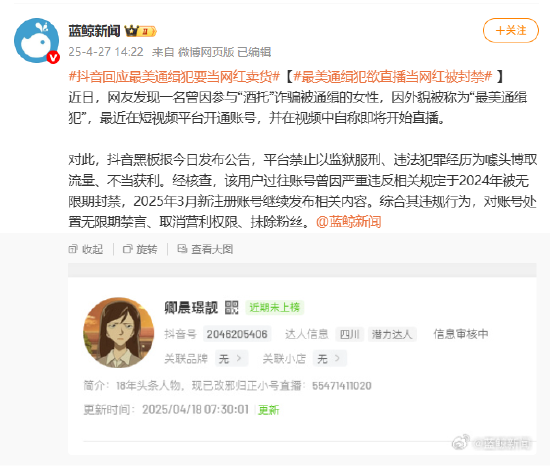Screen dimensions: 550x467
Task: Select the 四川 region tag
Action: (350, 334)
